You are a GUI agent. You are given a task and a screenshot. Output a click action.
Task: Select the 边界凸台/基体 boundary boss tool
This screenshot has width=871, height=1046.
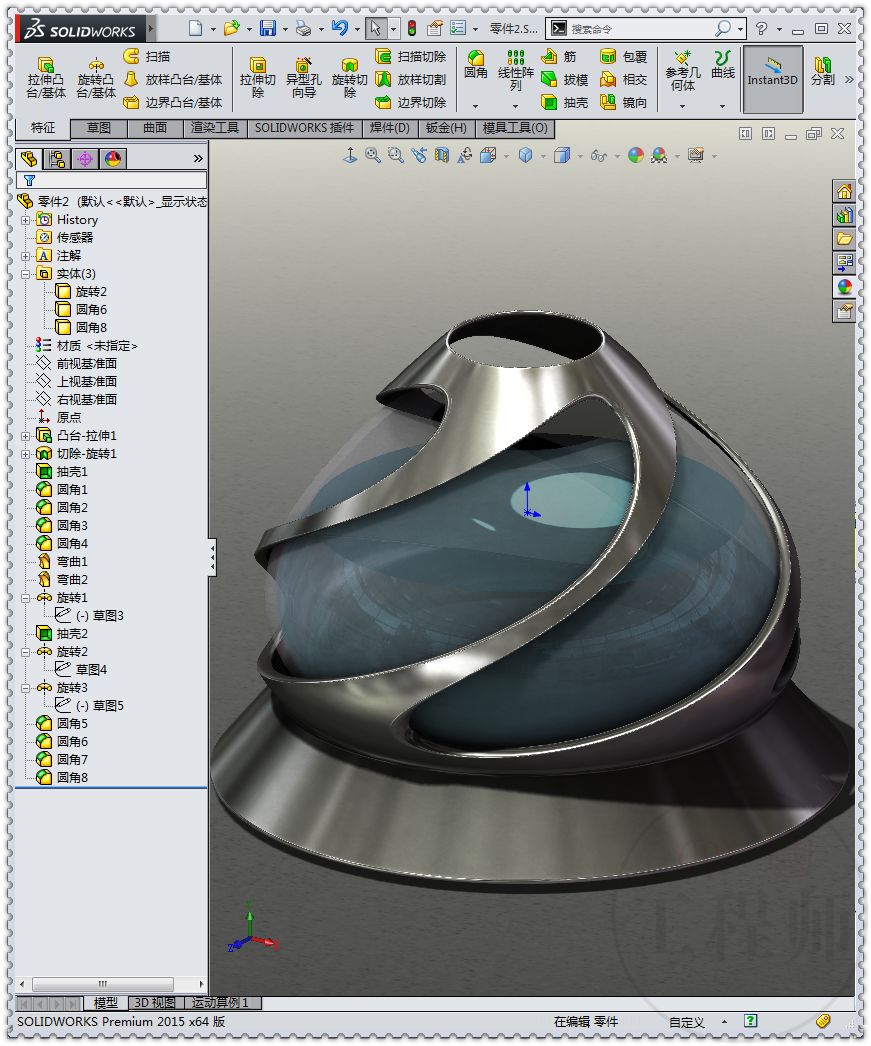pyautogui.click(x=173, y=102)
